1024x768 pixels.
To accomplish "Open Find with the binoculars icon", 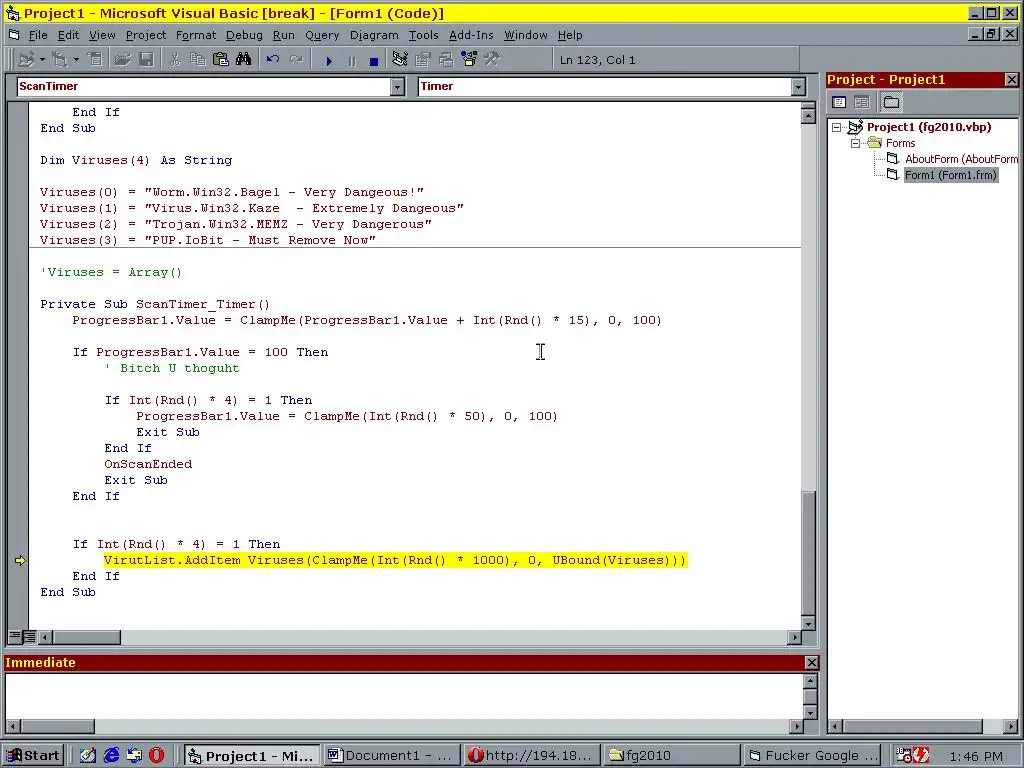I will [x=244, y=60].
